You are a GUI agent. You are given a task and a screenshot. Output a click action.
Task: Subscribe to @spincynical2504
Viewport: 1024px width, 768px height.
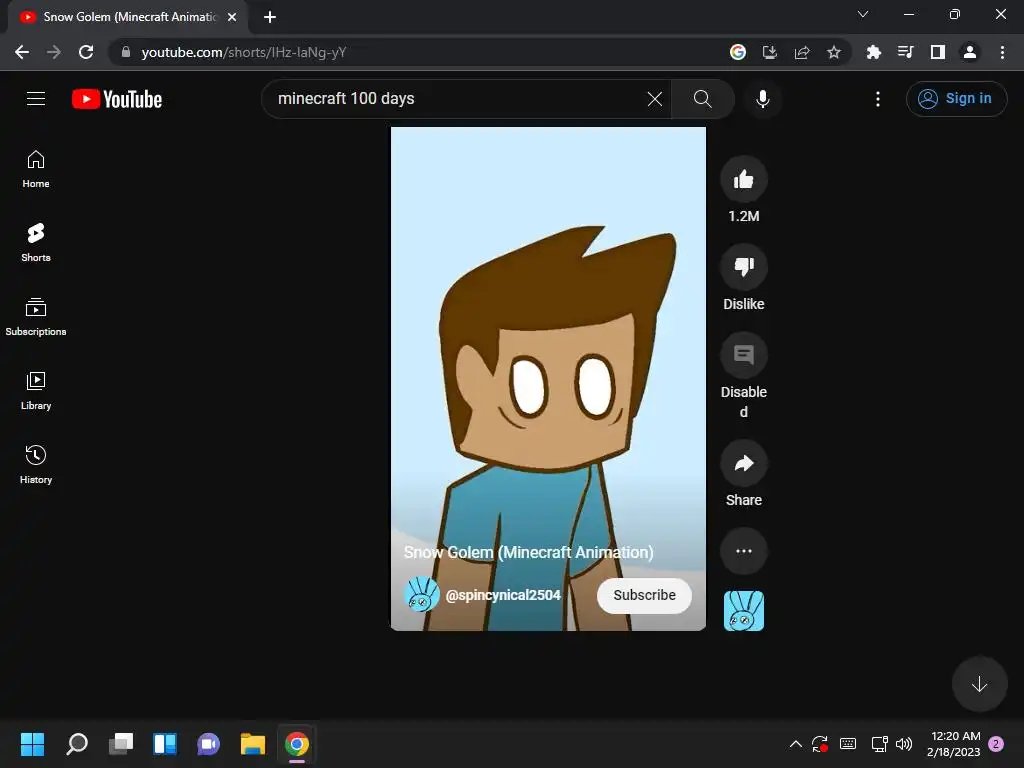[x=644, y=595]
